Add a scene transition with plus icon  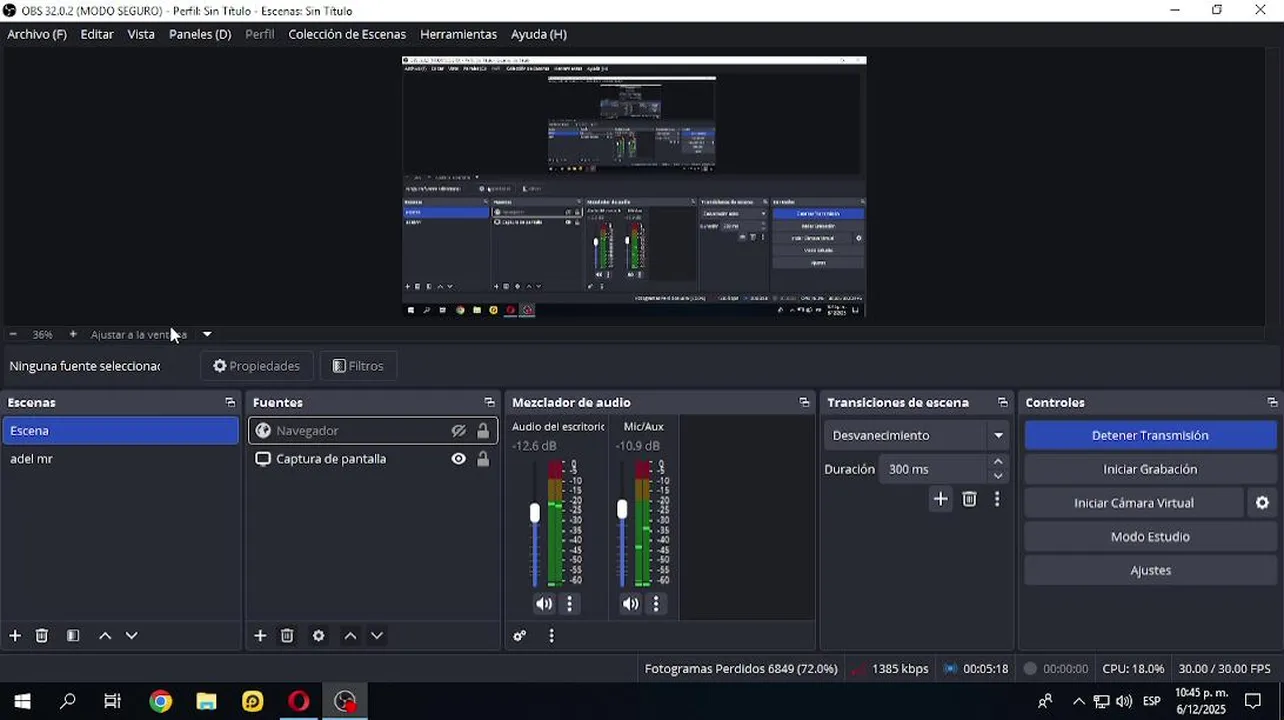[x=940, y=499]
